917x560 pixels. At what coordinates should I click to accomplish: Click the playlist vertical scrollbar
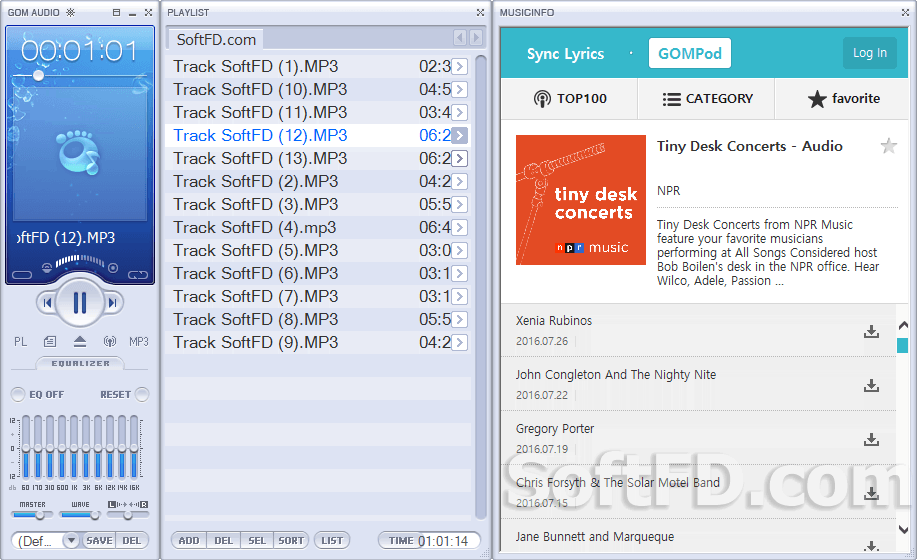[x=481, y=286]
